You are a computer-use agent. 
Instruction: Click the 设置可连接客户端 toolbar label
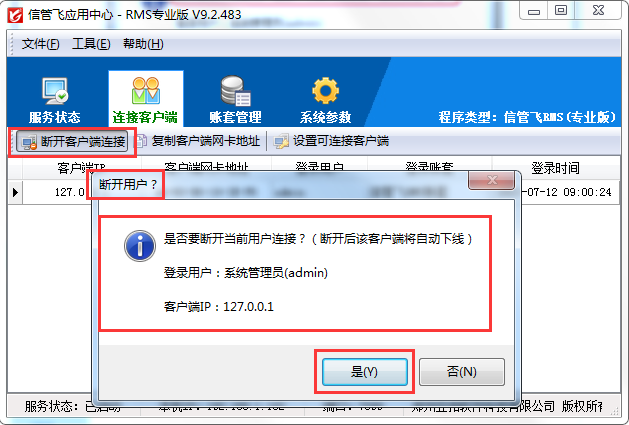coord(341,141)
